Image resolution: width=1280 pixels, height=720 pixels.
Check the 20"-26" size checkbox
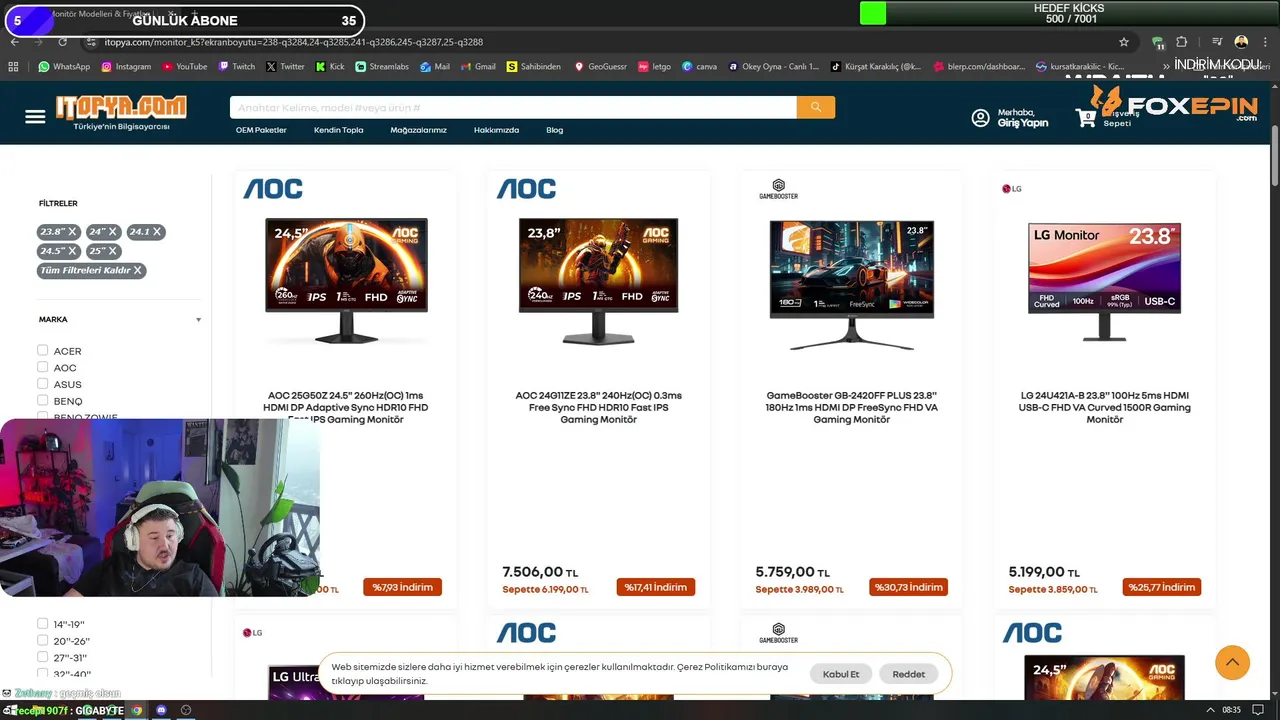click(42, 640)
